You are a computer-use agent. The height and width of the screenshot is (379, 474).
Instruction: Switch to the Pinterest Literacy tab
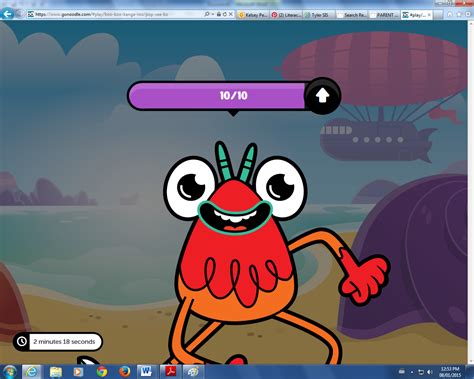(x=286, y=15)
